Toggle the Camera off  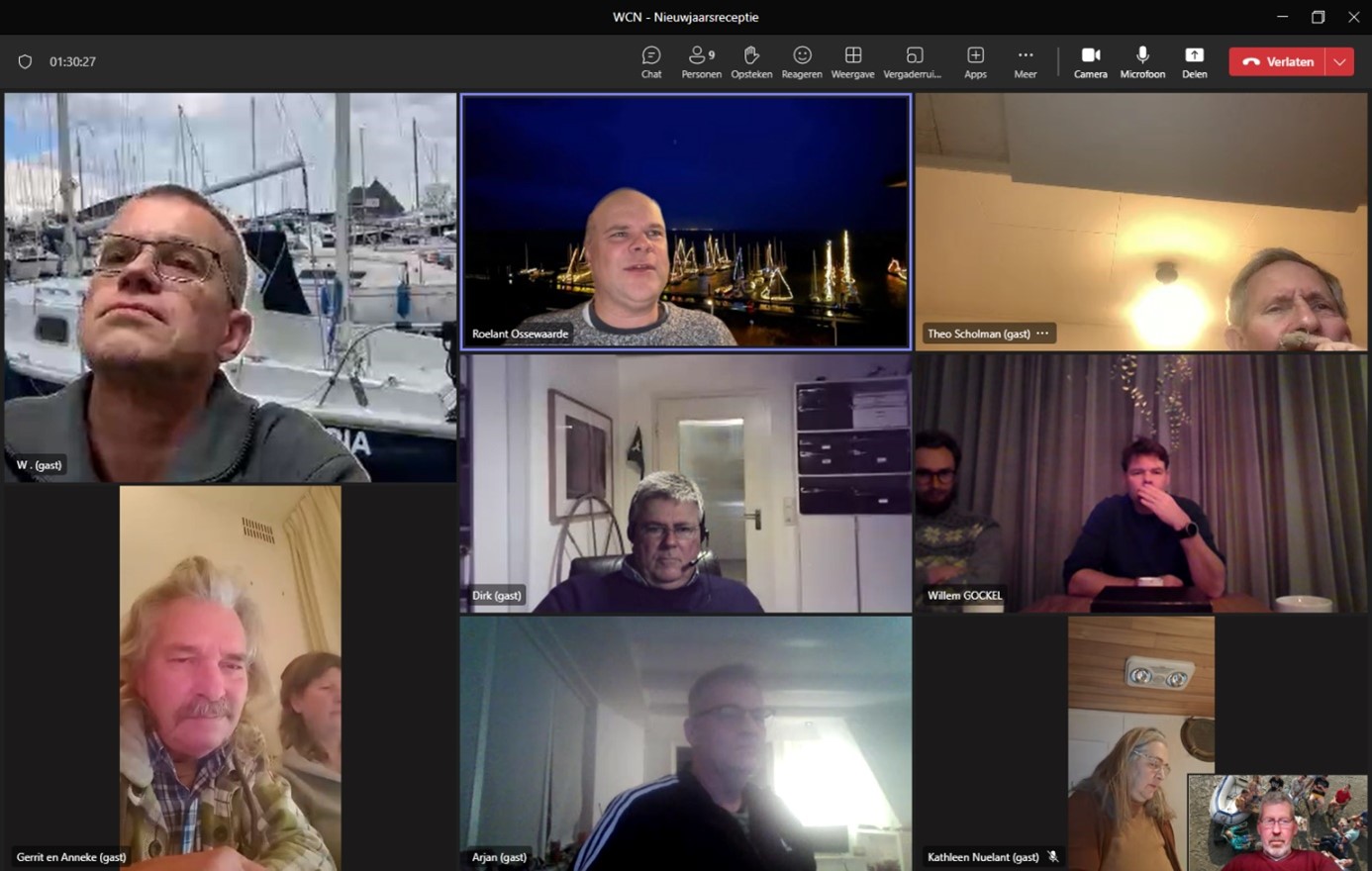[1090, 61]
